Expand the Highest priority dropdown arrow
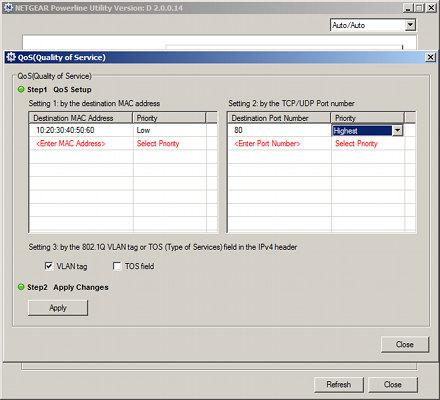Viewport: 440px width, 400px height. pos(397,130)
